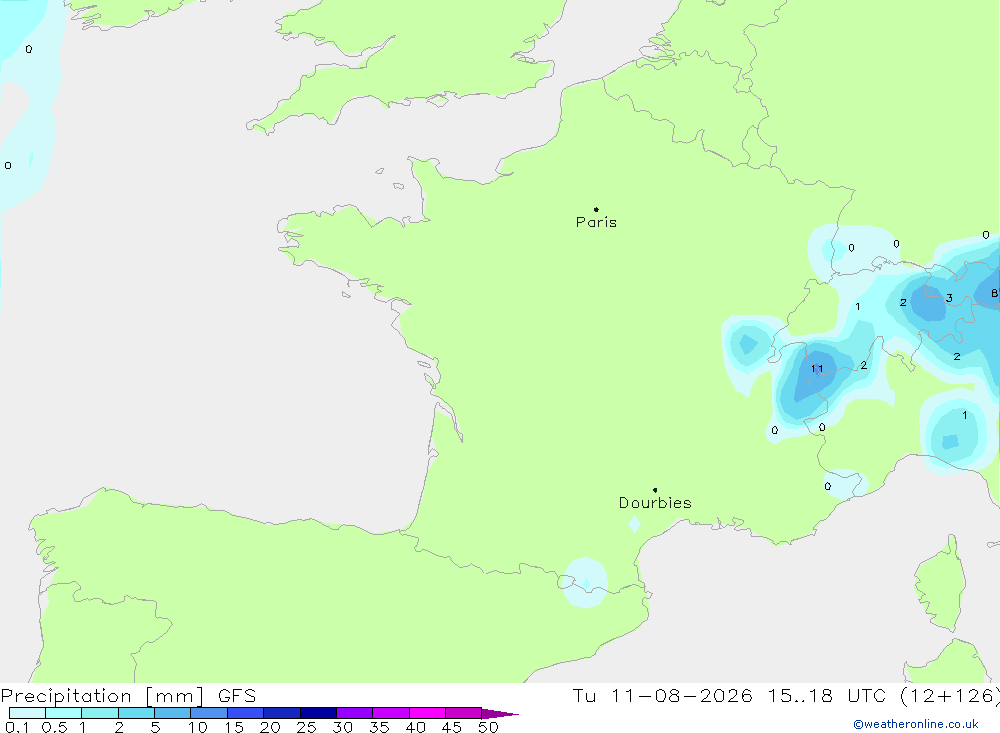Pick the 35–40 legend color swatch
The height and width of the screenshot is (733, 1000).
(391, 713)
